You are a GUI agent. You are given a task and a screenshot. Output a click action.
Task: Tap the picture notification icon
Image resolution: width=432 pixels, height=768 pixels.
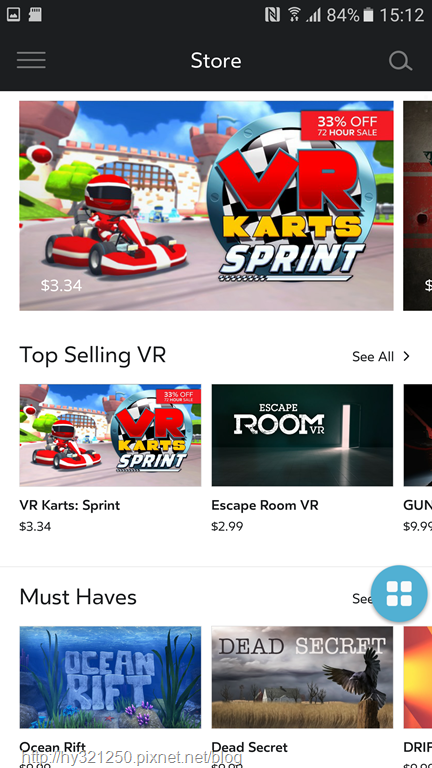tap(13, 14)
